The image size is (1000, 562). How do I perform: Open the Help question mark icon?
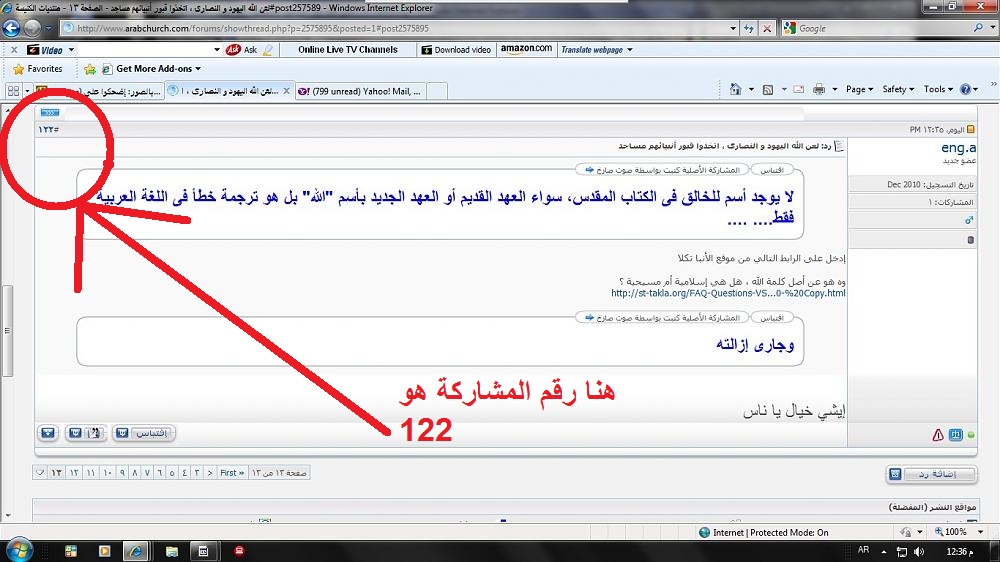point(965,89)
